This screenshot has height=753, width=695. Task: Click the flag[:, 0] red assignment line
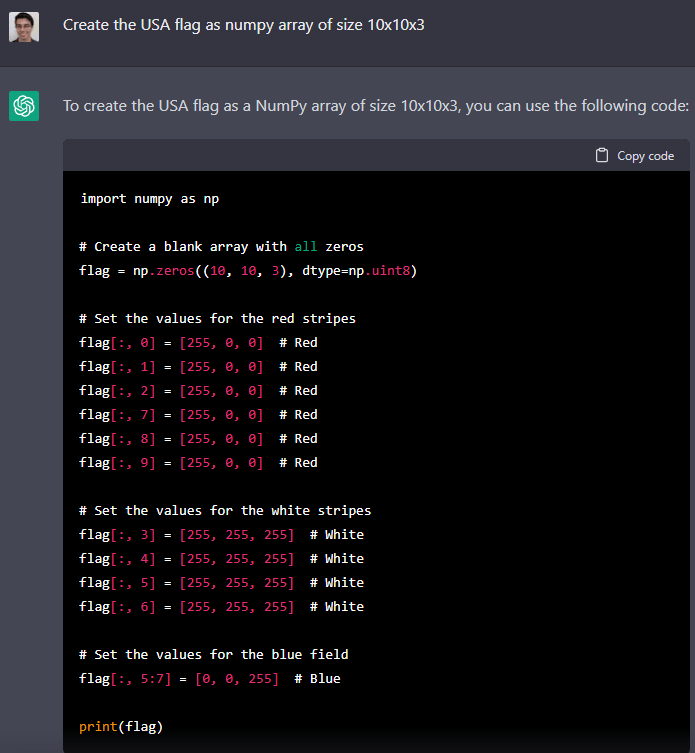(197, 342)
